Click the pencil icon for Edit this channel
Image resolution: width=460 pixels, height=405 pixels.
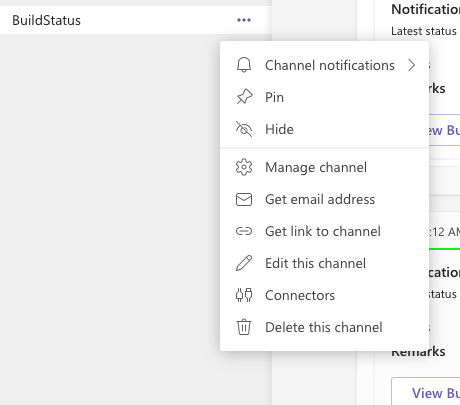(244, 263)
